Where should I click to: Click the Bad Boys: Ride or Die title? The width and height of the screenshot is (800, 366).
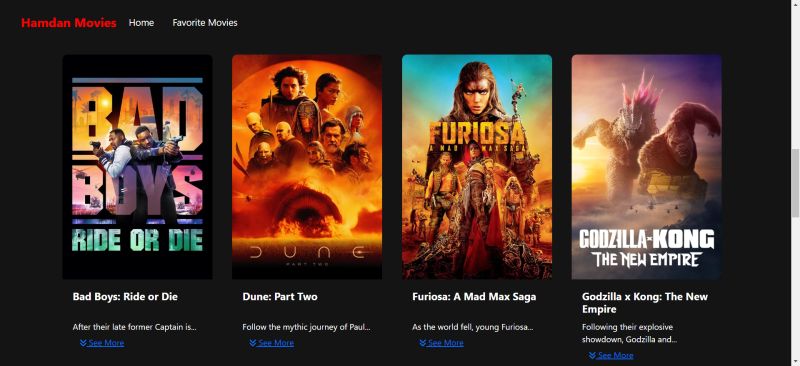click(125, 297)
